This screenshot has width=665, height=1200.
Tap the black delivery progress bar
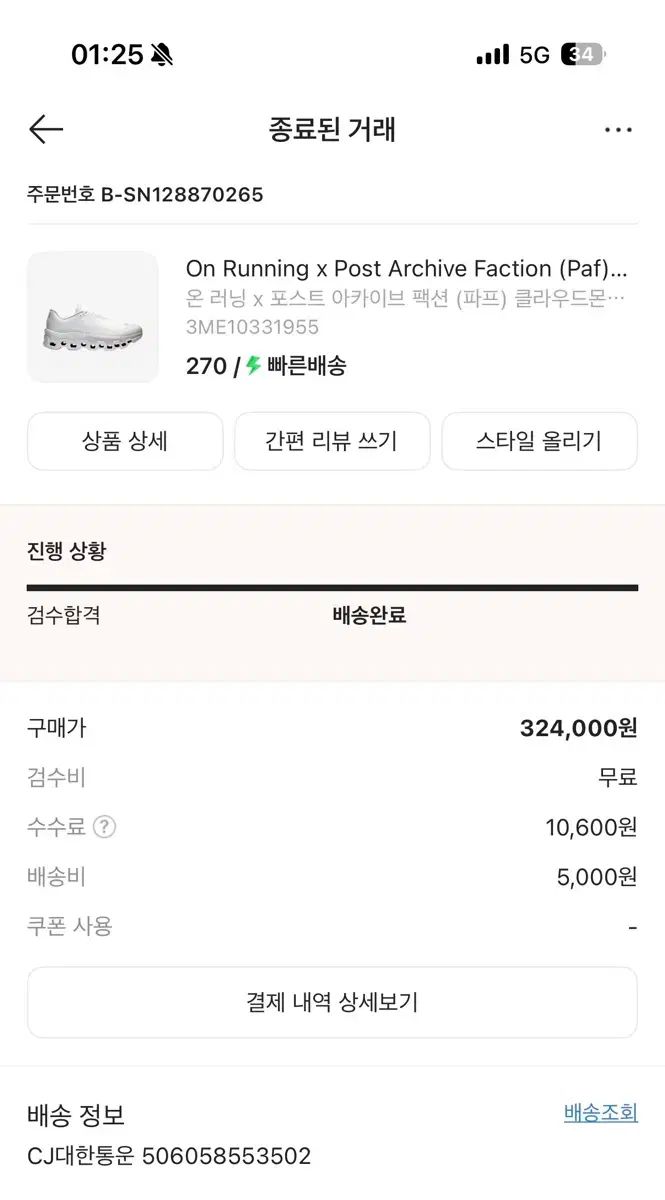tap(332, 588)
